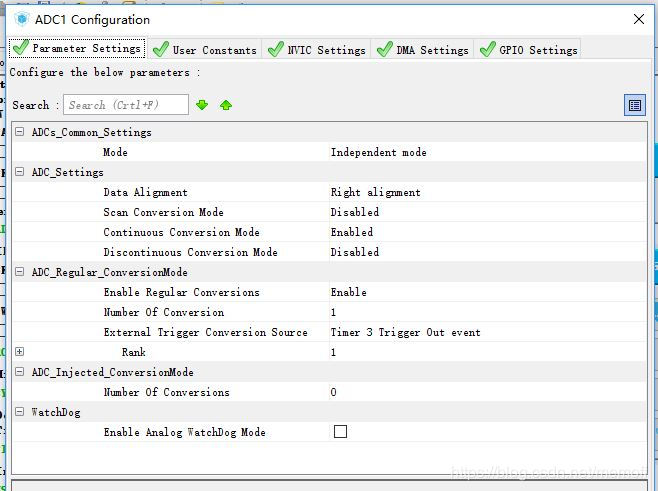
Task: Select the Data Alignment value field
Action: (x=375, y=192)
